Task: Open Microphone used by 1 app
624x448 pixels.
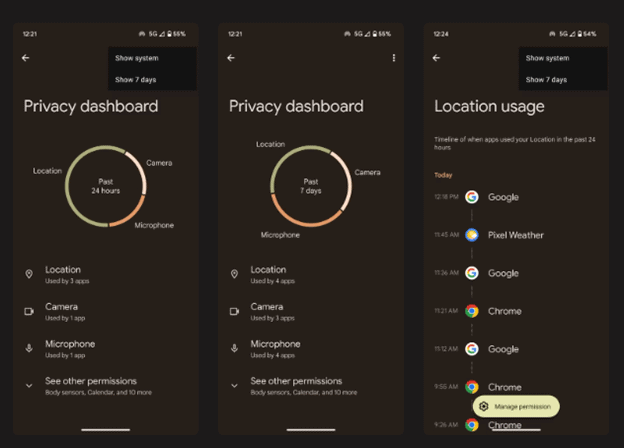Action: point(106,349)
